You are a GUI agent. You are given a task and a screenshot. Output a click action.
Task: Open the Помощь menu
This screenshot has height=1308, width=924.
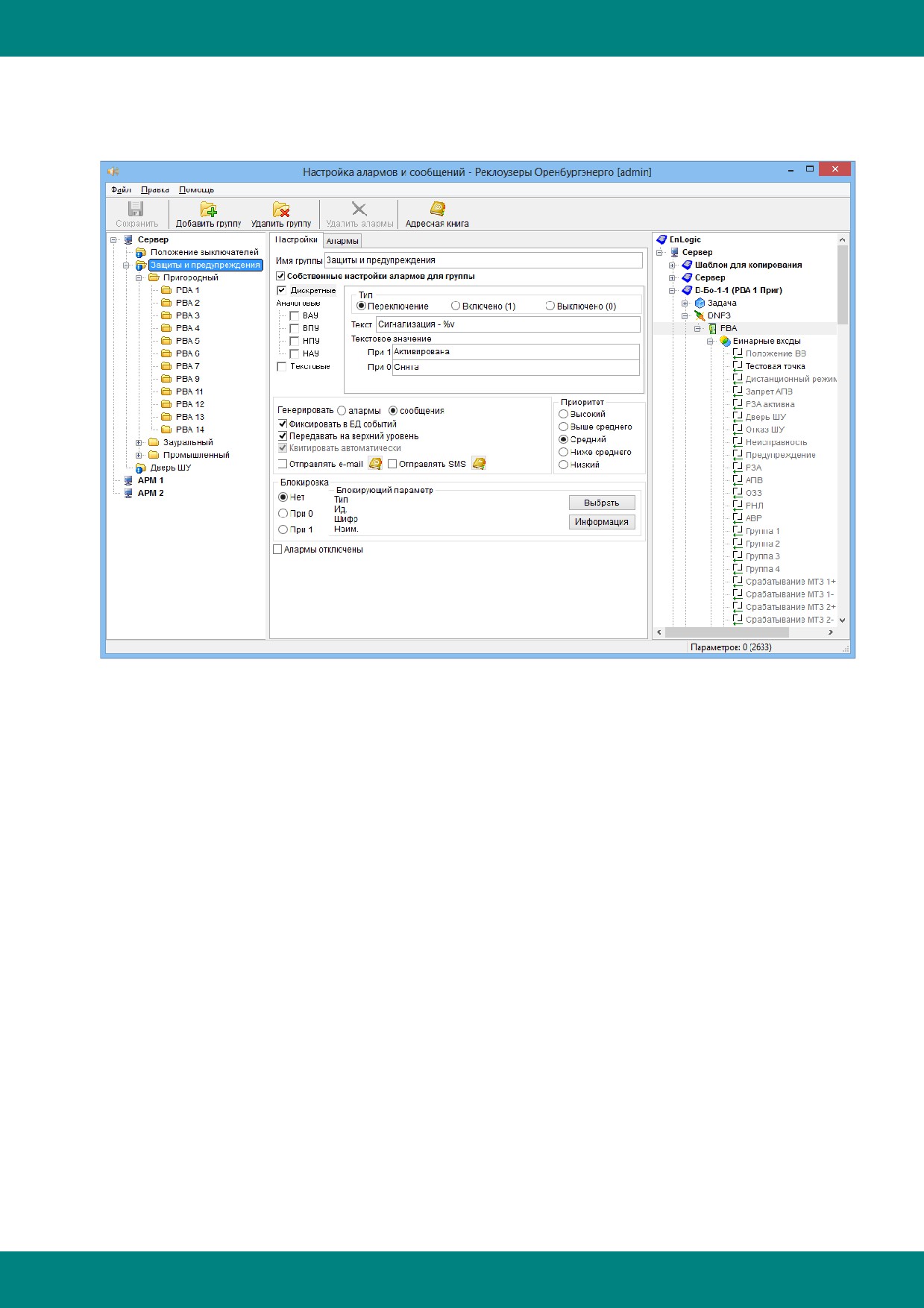(196, 189)
